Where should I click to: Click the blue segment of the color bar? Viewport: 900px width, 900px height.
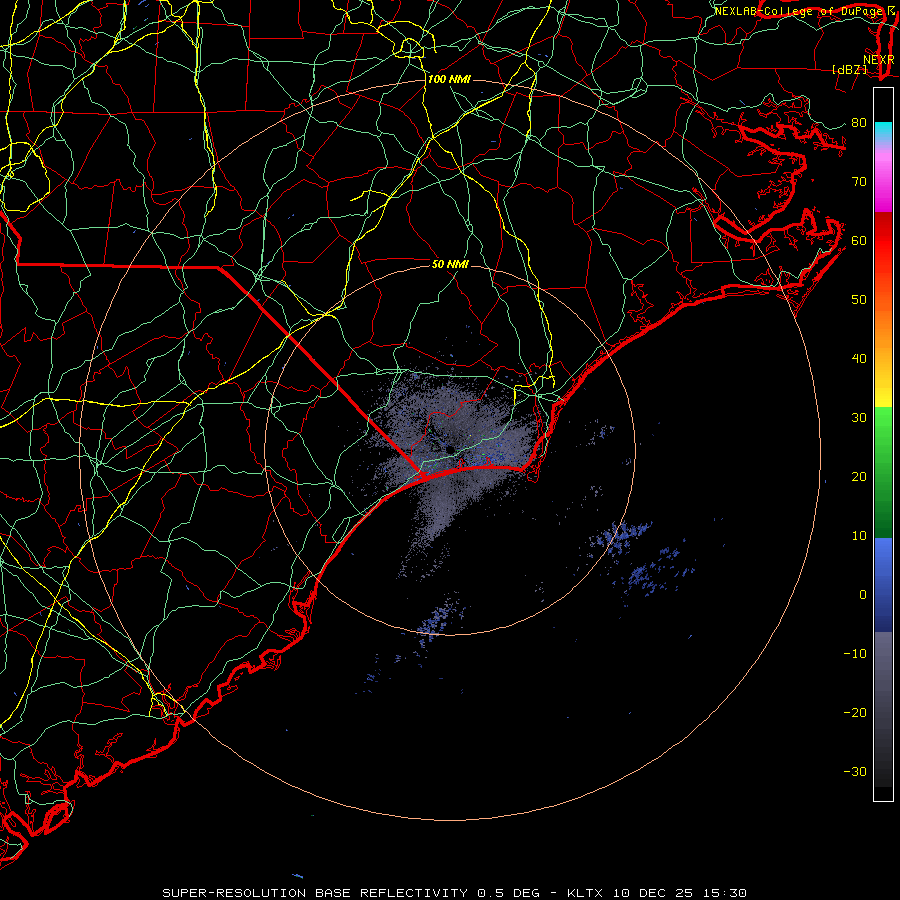tap(883, 585)
